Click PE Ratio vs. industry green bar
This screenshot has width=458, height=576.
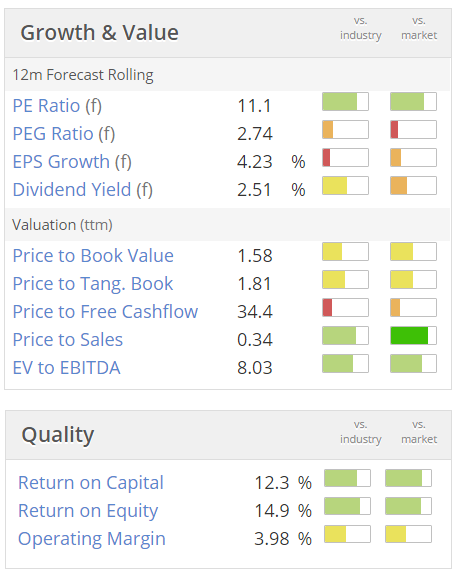[345, 101]
